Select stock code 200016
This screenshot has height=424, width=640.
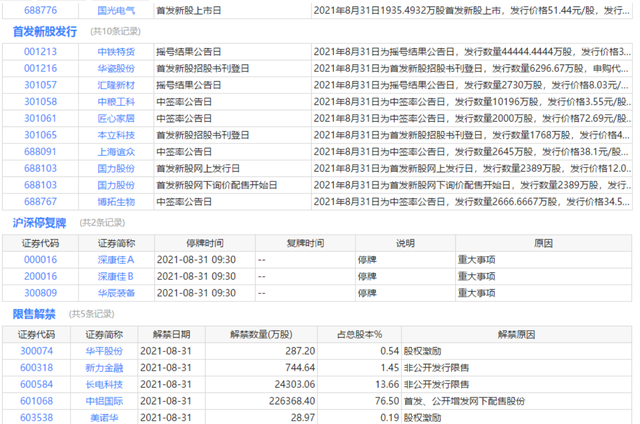[40, 277]
